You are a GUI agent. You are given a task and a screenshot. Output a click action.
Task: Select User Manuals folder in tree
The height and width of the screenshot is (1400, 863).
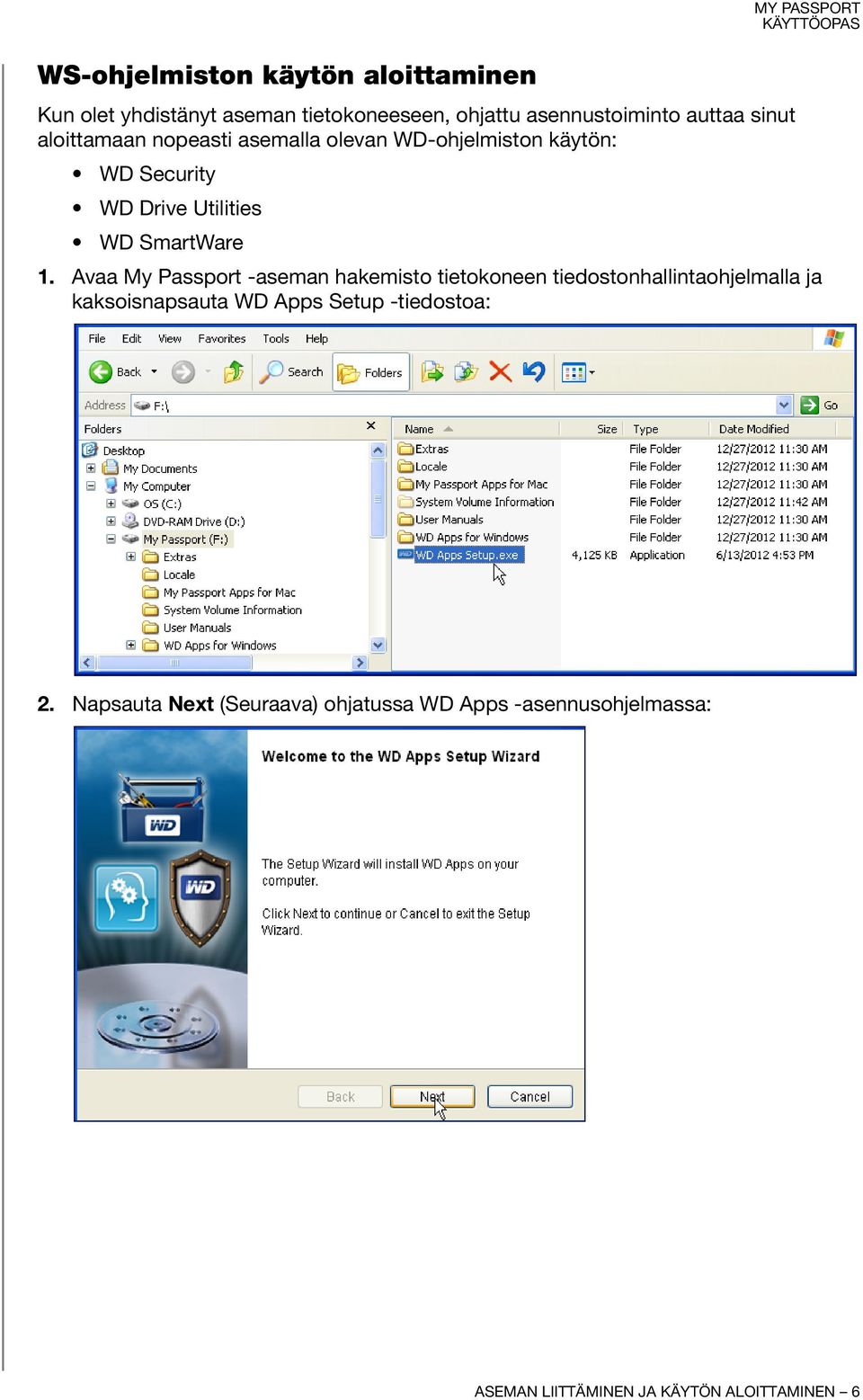click(x=197, y=628)
